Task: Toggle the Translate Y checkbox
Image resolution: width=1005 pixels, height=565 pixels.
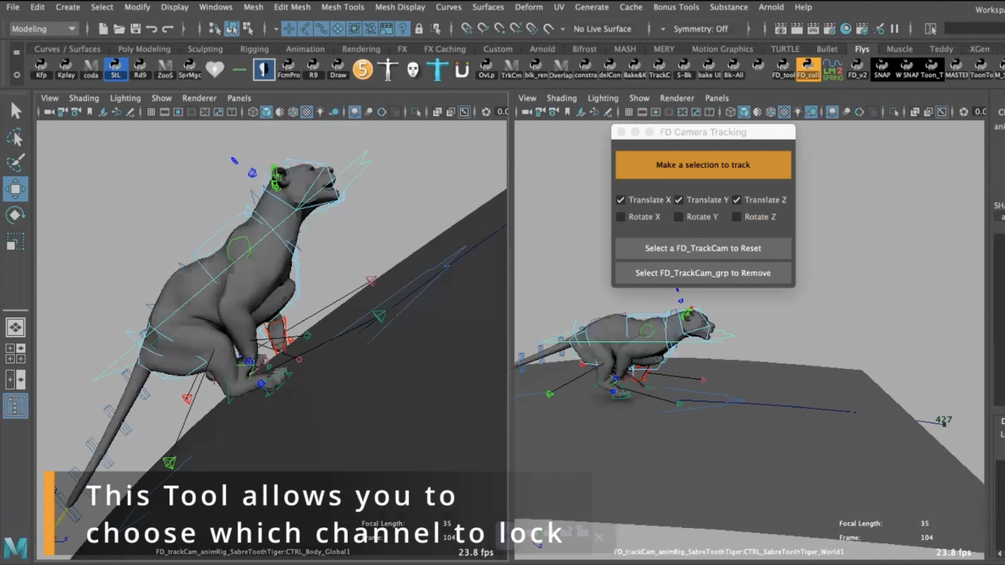Action: pyautogui.click(x=679, y=200)
